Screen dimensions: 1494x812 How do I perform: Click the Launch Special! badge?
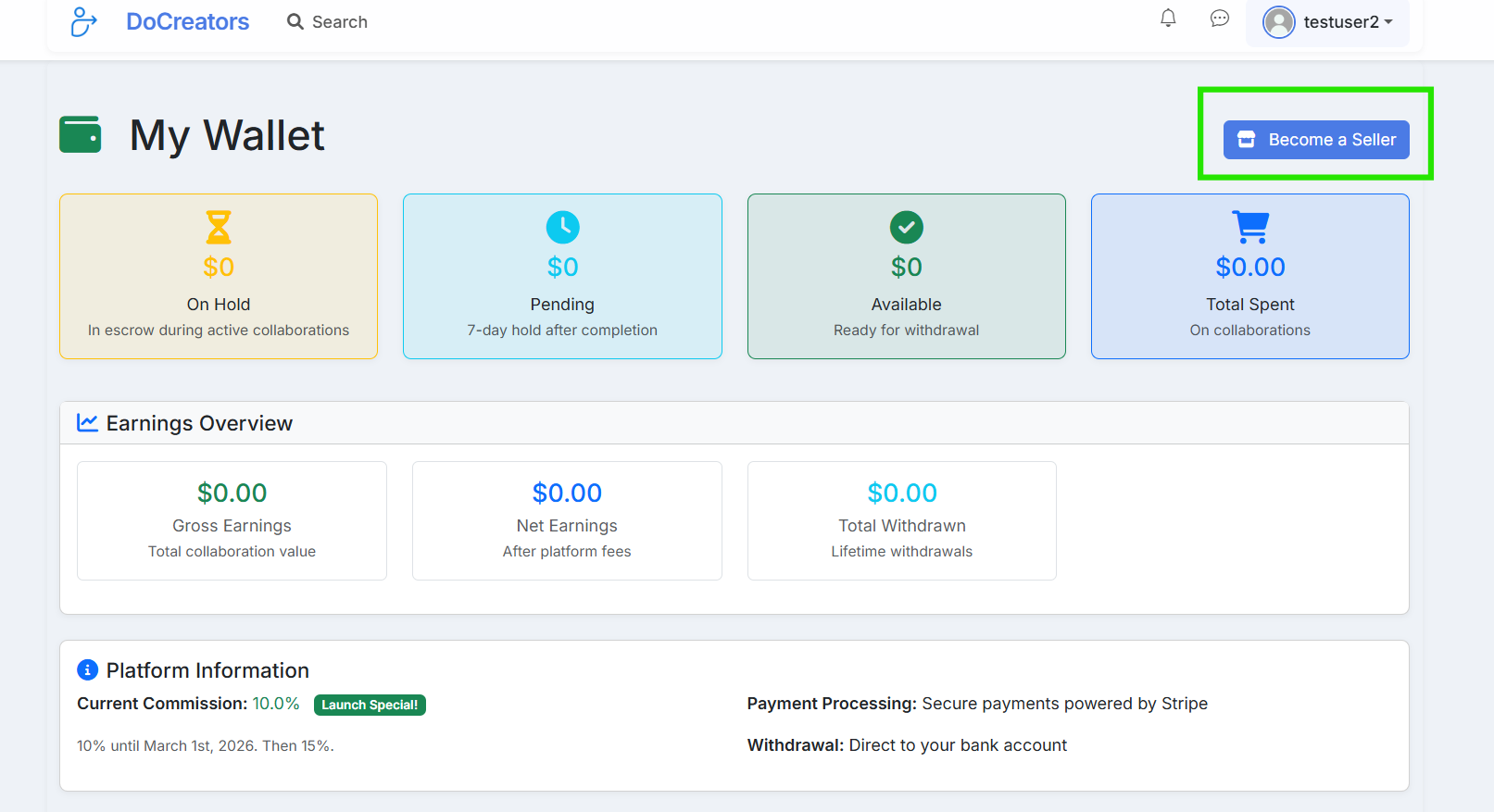click(x=370, y=705)
